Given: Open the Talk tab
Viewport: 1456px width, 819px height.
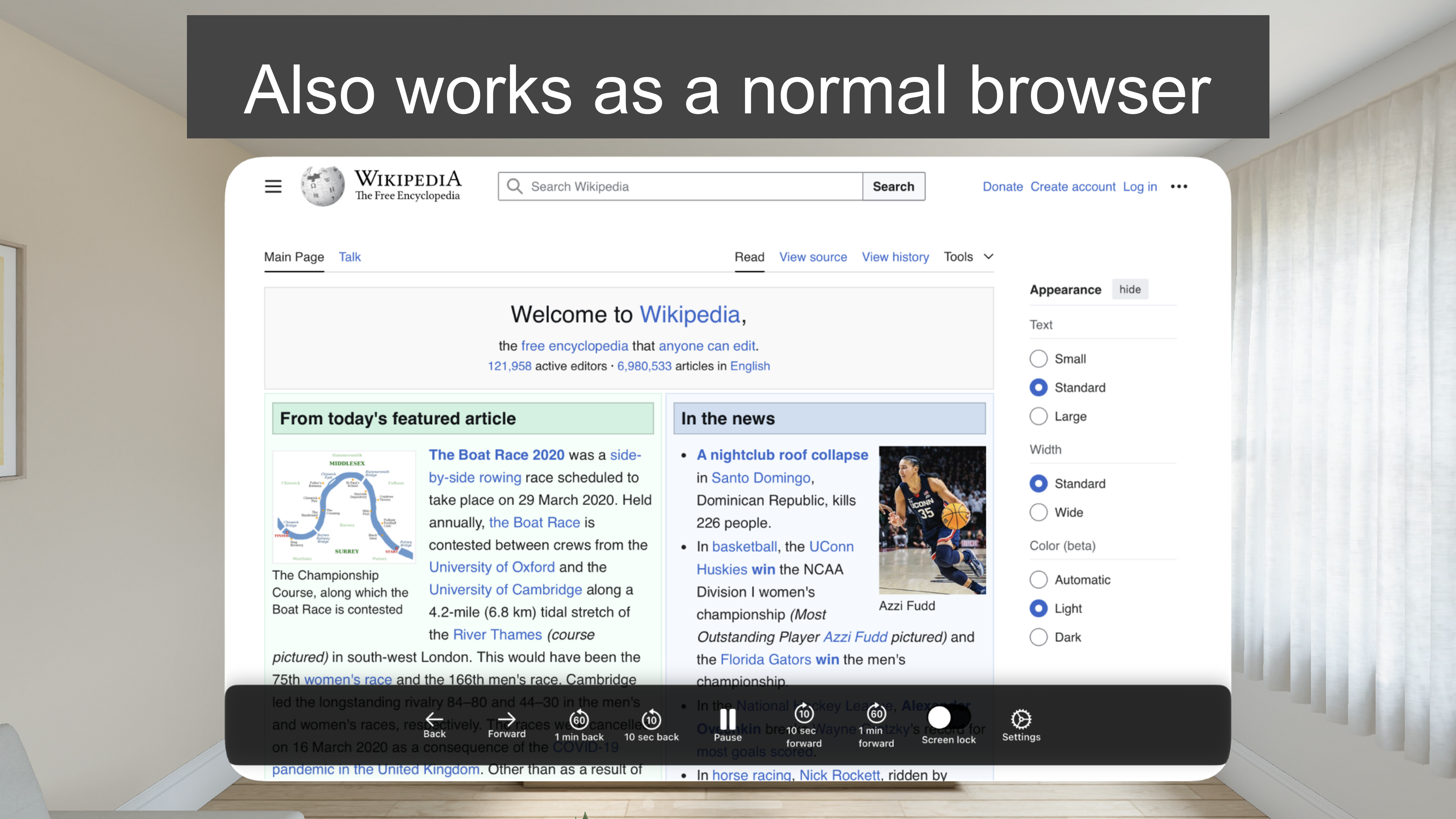Looking at the screenshot, I should pyautogui.click(x=349, y=257).
